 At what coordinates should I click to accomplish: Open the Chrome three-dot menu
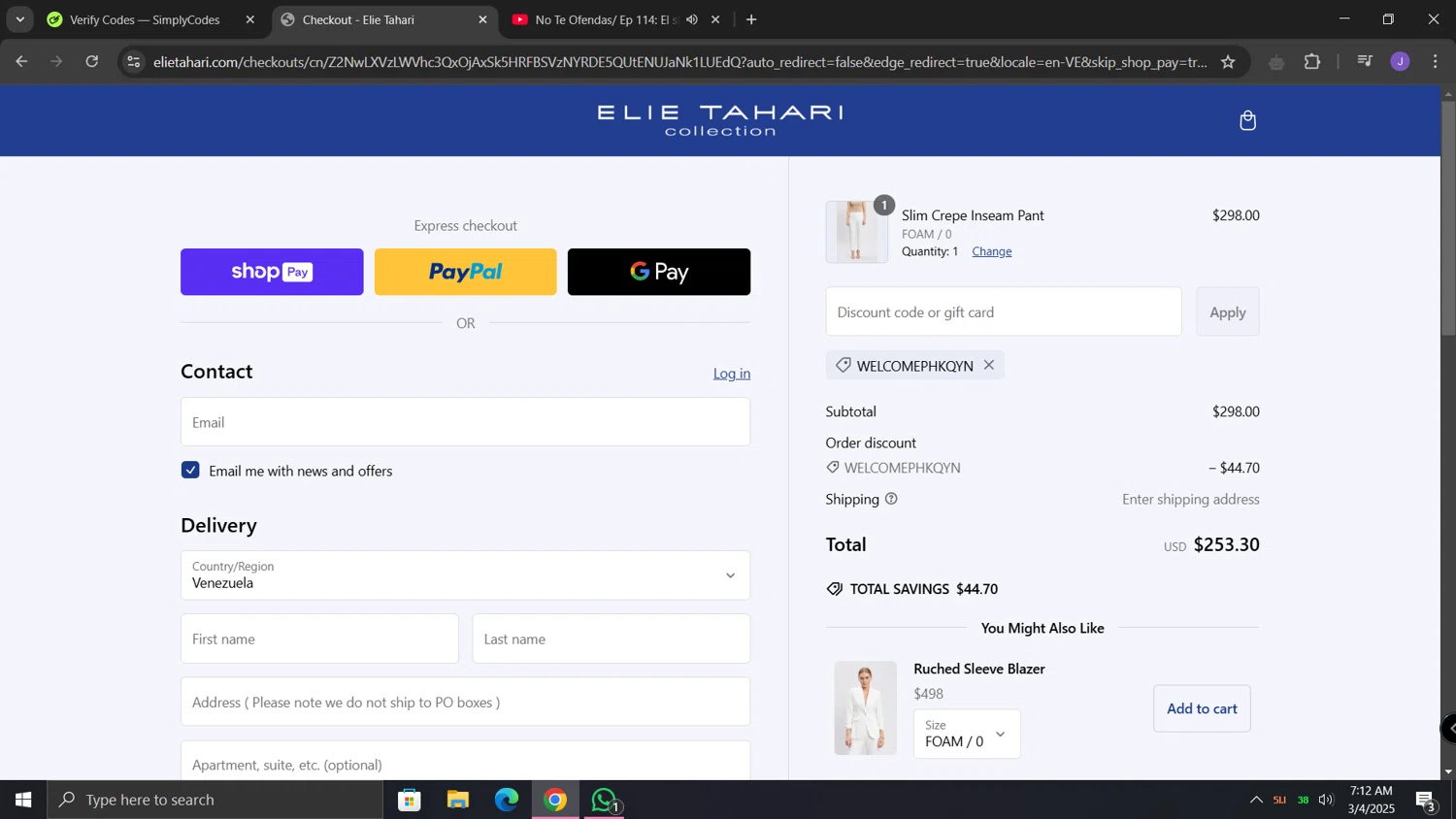pos(1436,62)
